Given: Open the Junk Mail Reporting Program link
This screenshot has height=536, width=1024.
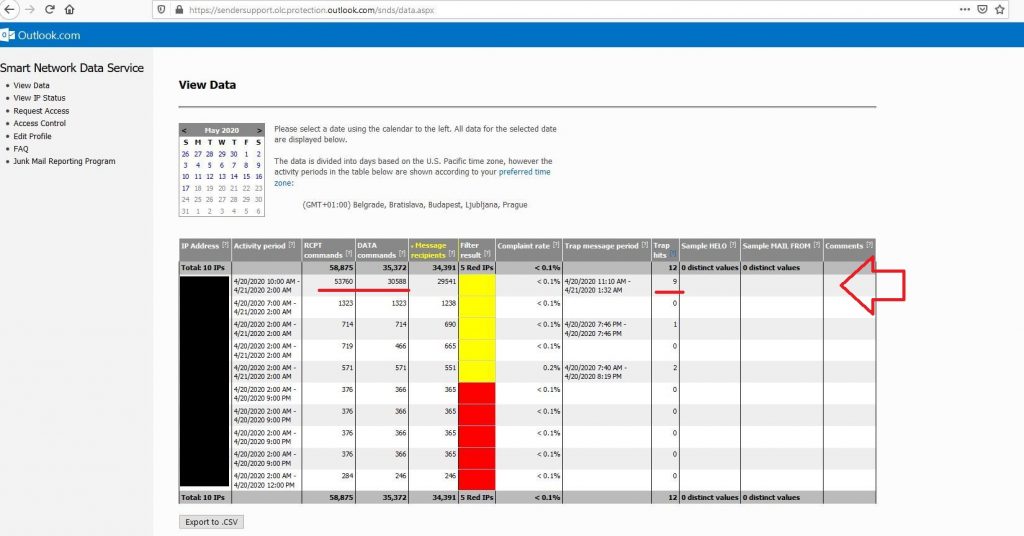Looking at the screenshot, I should point(64,161).
